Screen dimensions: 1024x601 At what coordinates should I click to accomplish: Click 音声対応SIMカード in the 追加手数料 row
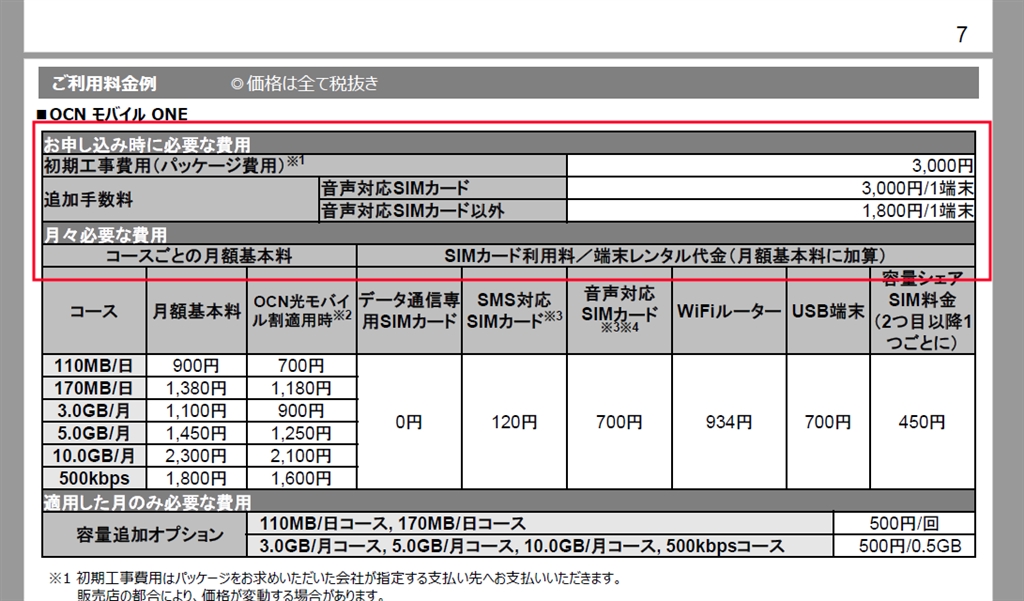click(443, 188)
